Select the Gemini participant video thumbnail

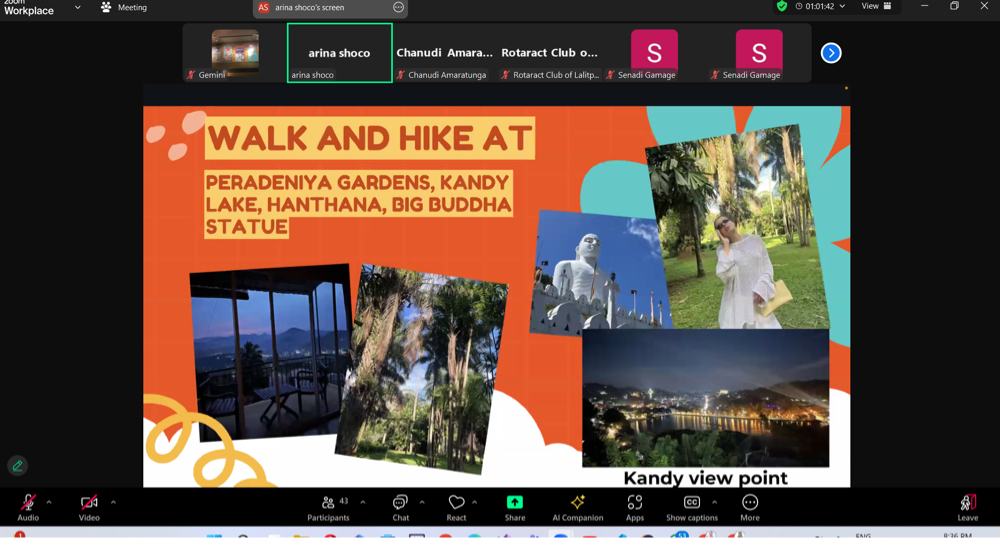click(x=235, y=52)
